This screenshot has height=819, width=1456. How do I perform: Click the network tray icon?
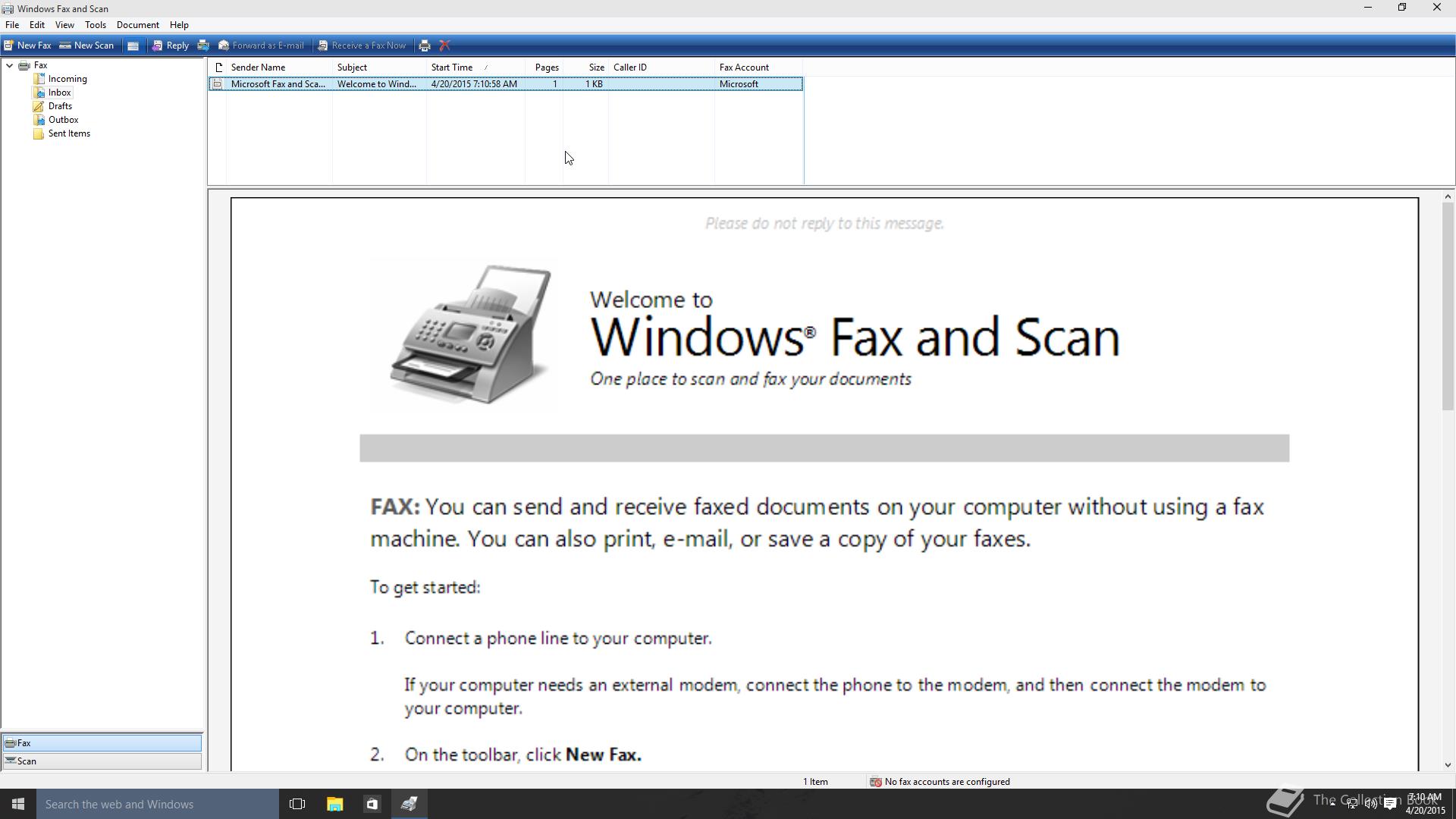1351,804
